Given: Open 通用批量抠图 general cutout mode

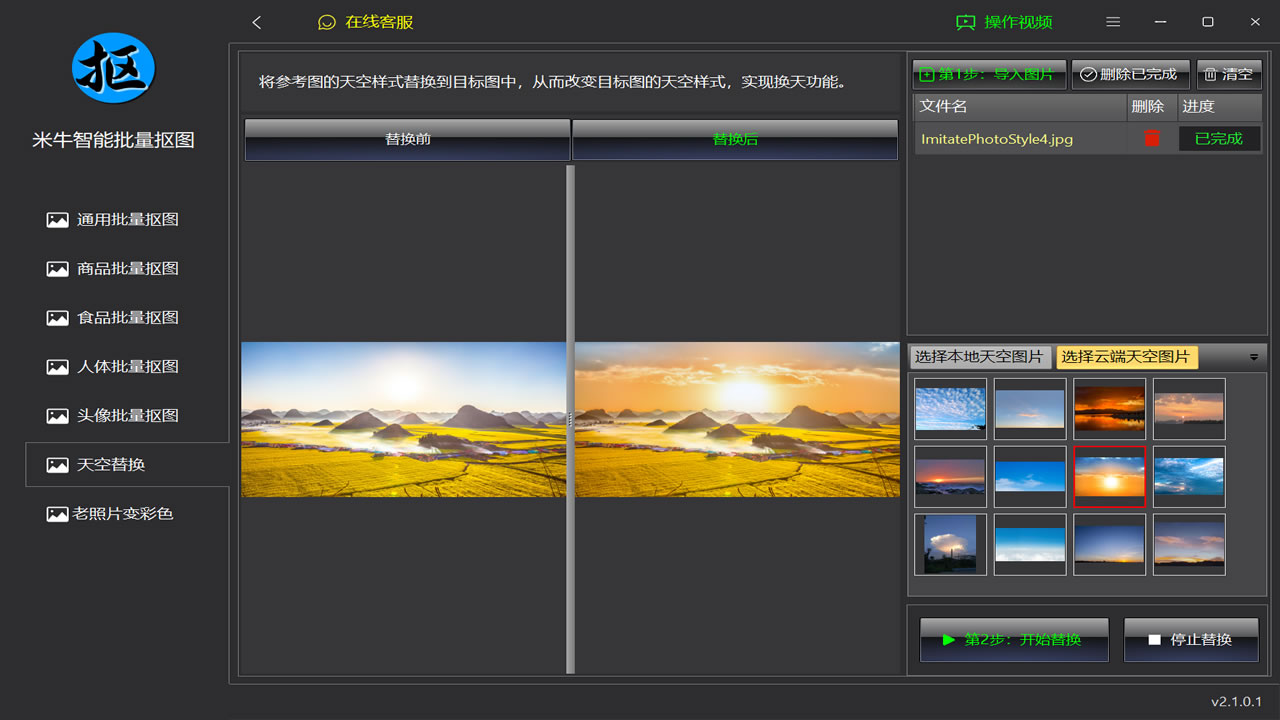Looking at the screenshot, I should 113,220.
